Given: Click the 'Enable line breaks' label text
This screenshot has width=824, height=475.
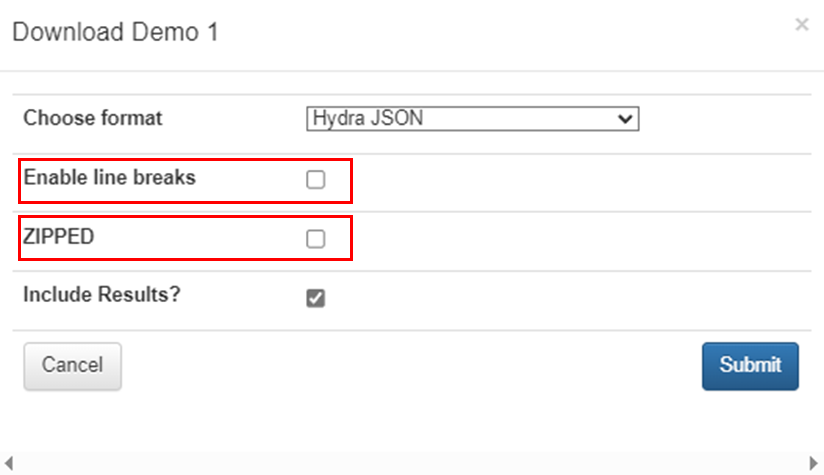Looking at the screenshot, I should pos(110,178).
